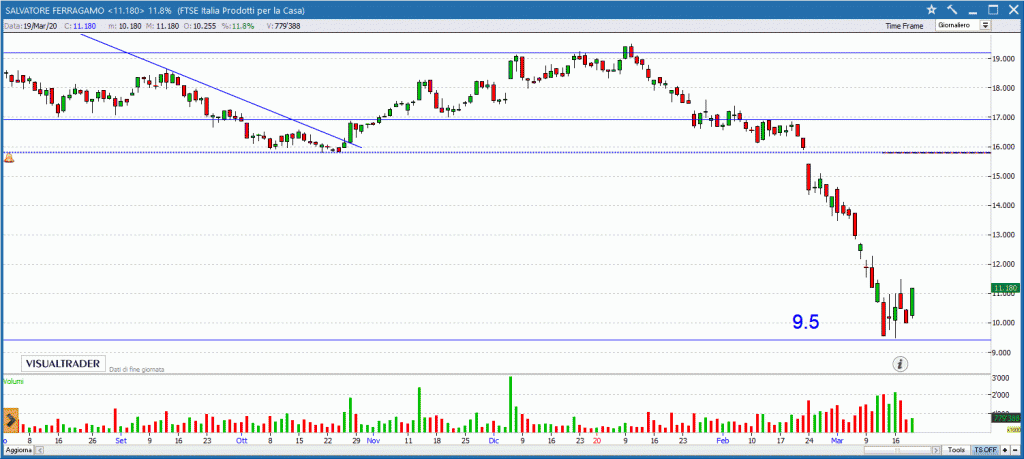Click the 779'388 volume value label
Screen dimensions: 1024x459
(1006, 418)
